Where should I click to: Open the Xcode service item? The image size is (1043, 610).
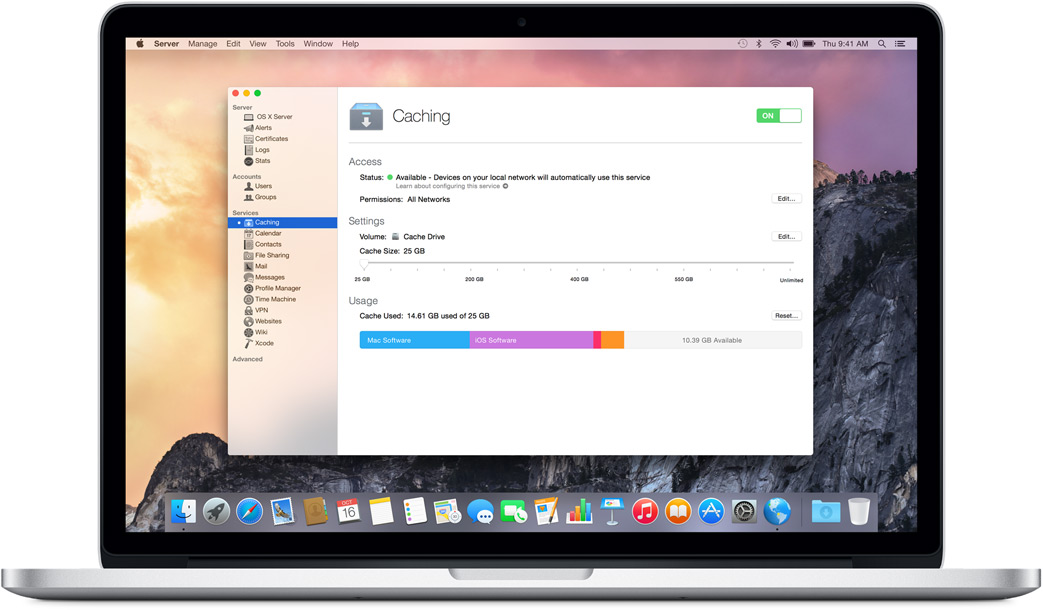(264, 343)
